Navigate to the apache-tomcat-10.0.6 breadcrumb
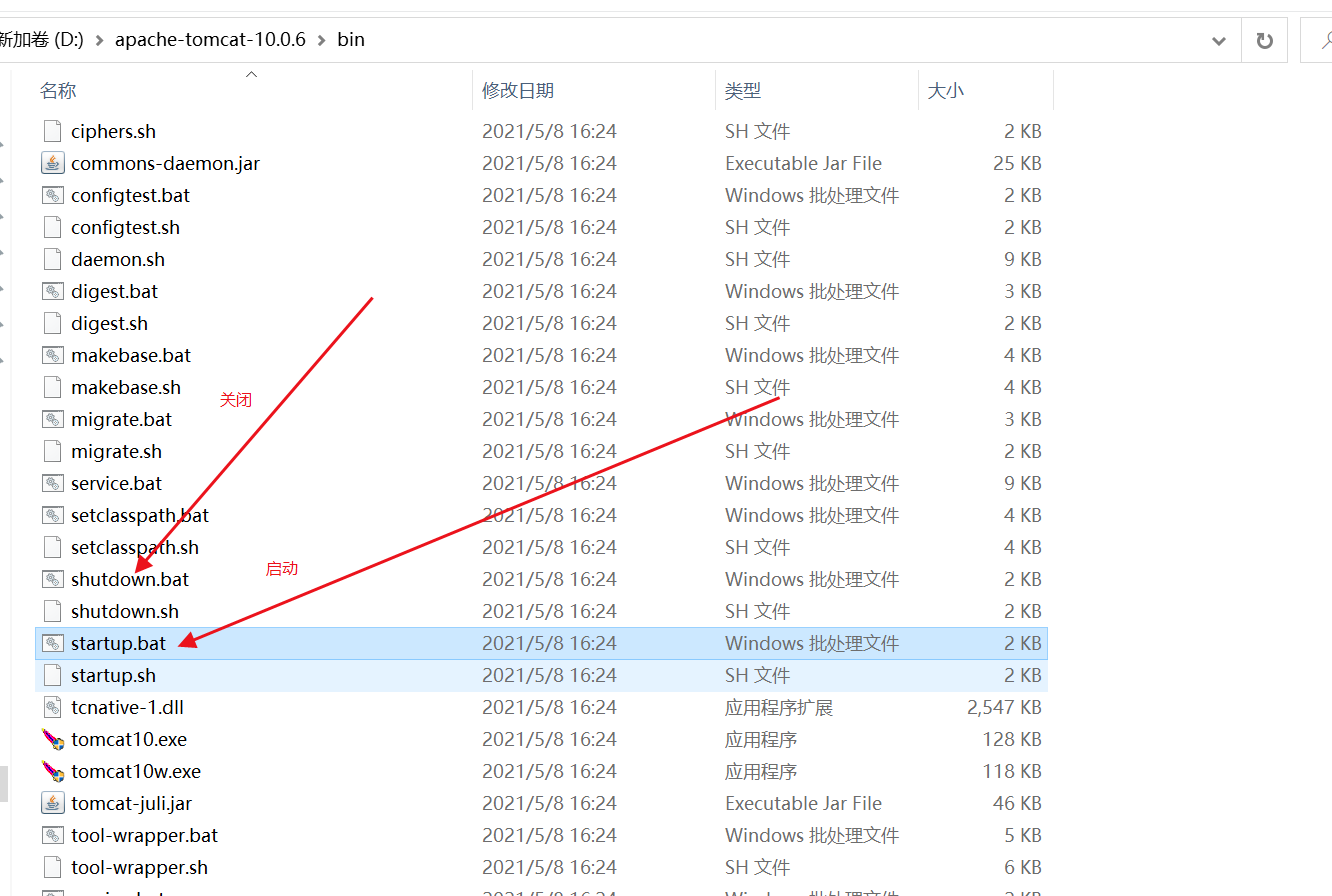Viewport: 1332px width, 896px height. 210,41
